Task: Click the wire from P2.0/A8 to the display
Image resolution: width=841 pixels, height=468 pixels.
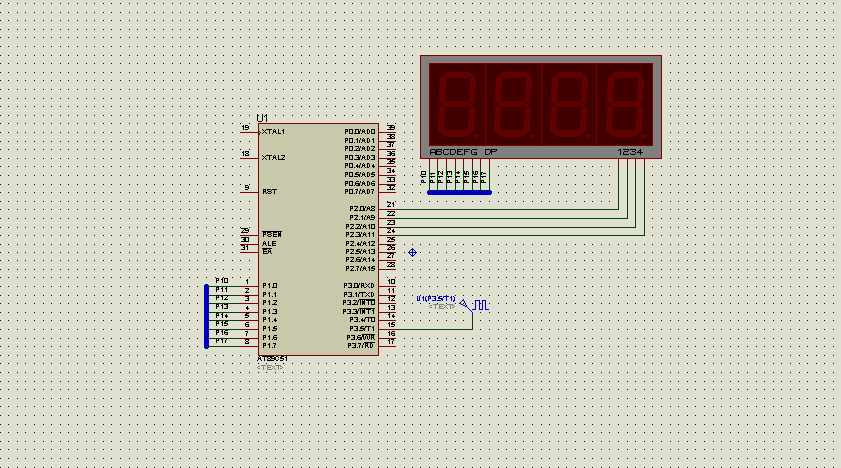Action: [507, 209]
